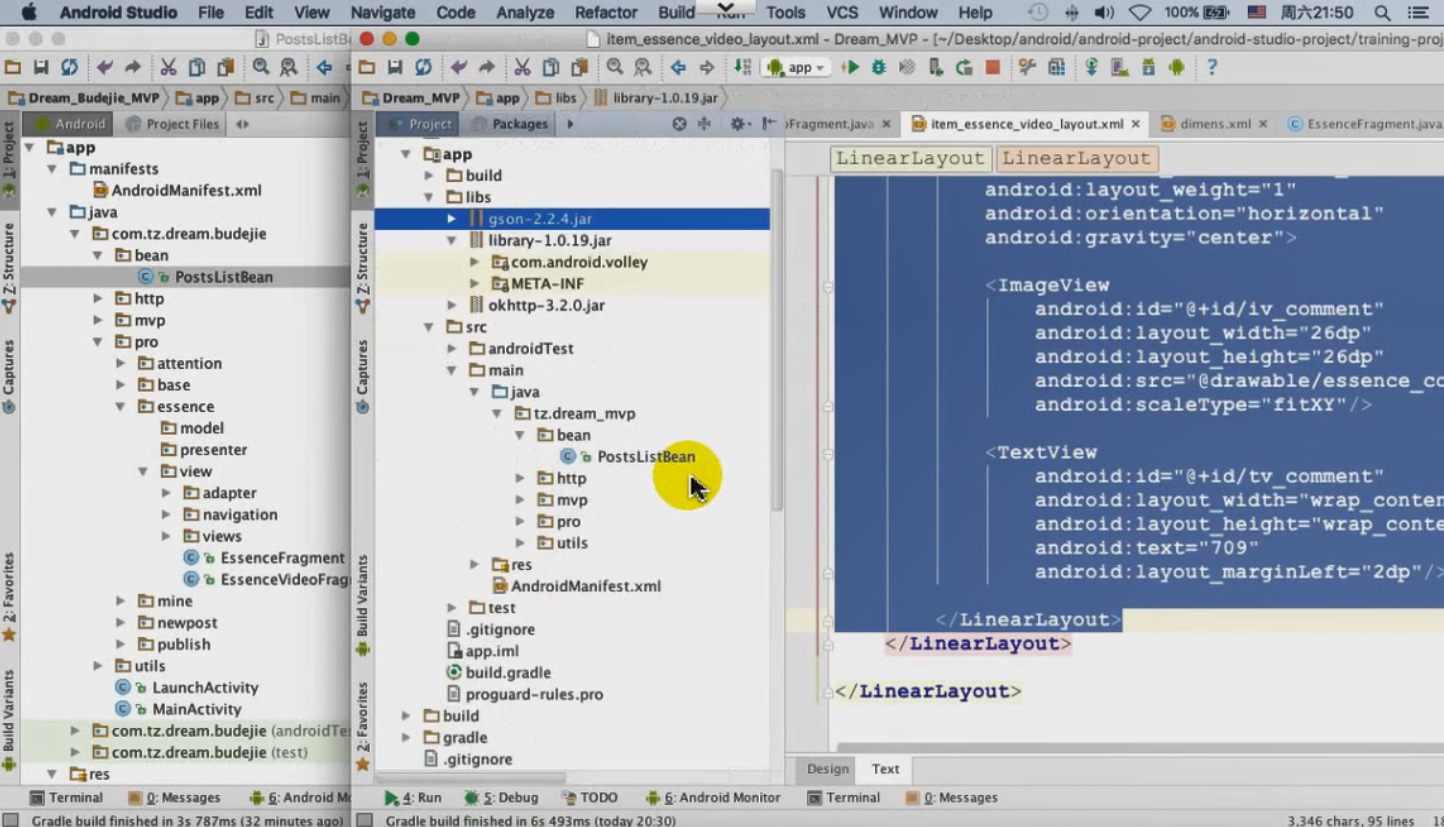Image resolution: width=1444 pixels, height=827 pixels.
Task: Click Save icon in Dream_Budejie_MVP window toolbar
Action: click(x=41, y=68)
